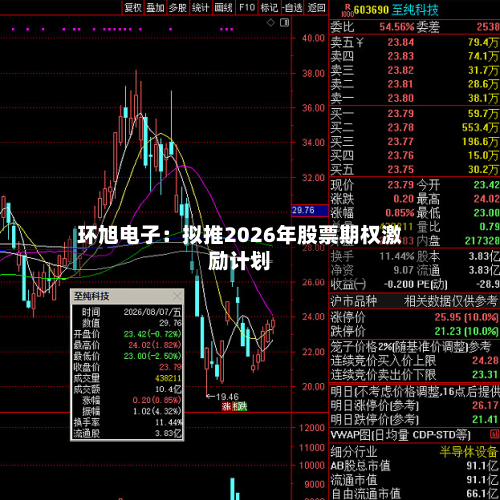The image size is (500, 500).
Task: Open the F10 company info page
Action: [x=247, y=7]
